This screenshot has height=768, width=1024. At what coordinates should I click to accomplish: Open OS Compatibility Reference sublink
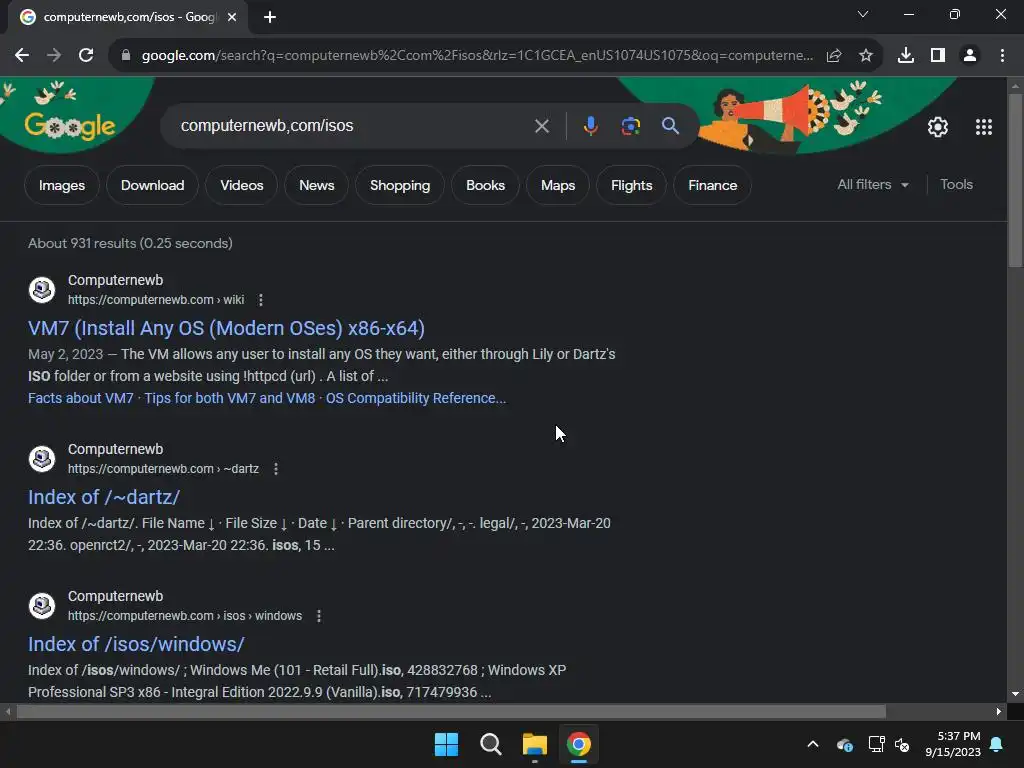coord(416,398)
